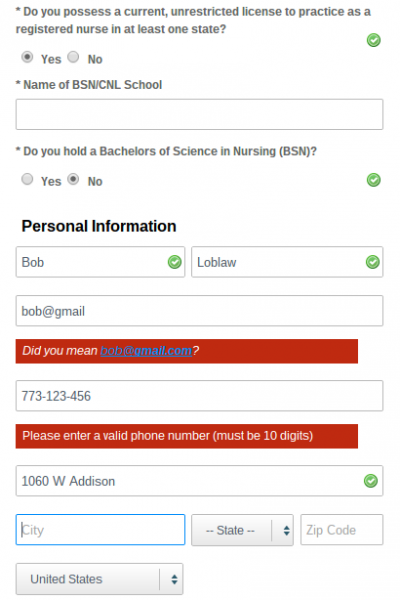Select No for unrestricted RN license

tap(73, 57)
